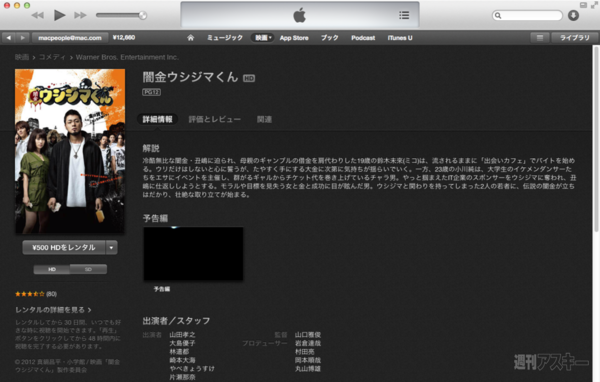
Task: Select the HD quality toggle
Action: (52, 269)
